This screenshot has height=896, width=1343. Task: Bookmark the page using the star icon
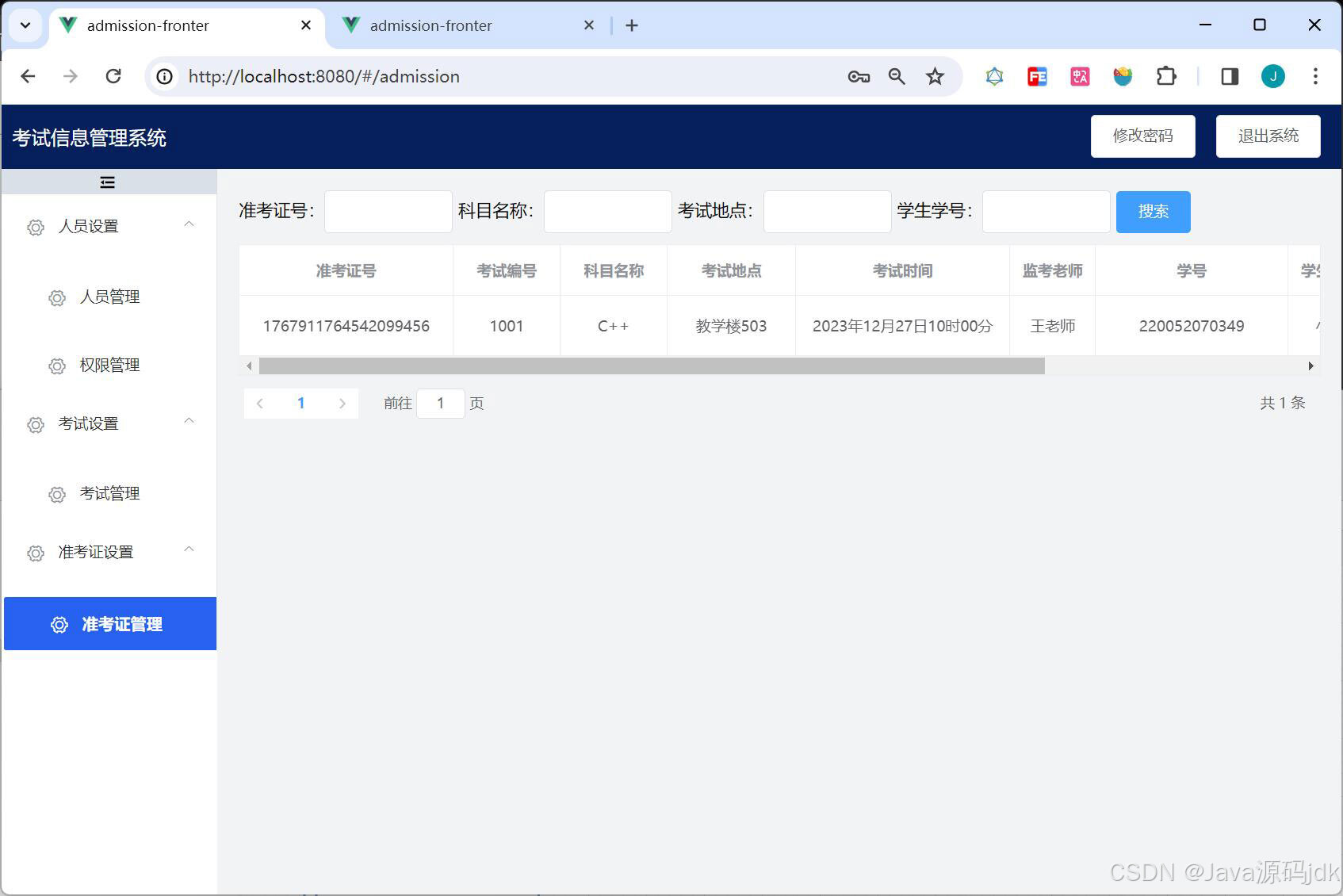click(x=936, y=76)
